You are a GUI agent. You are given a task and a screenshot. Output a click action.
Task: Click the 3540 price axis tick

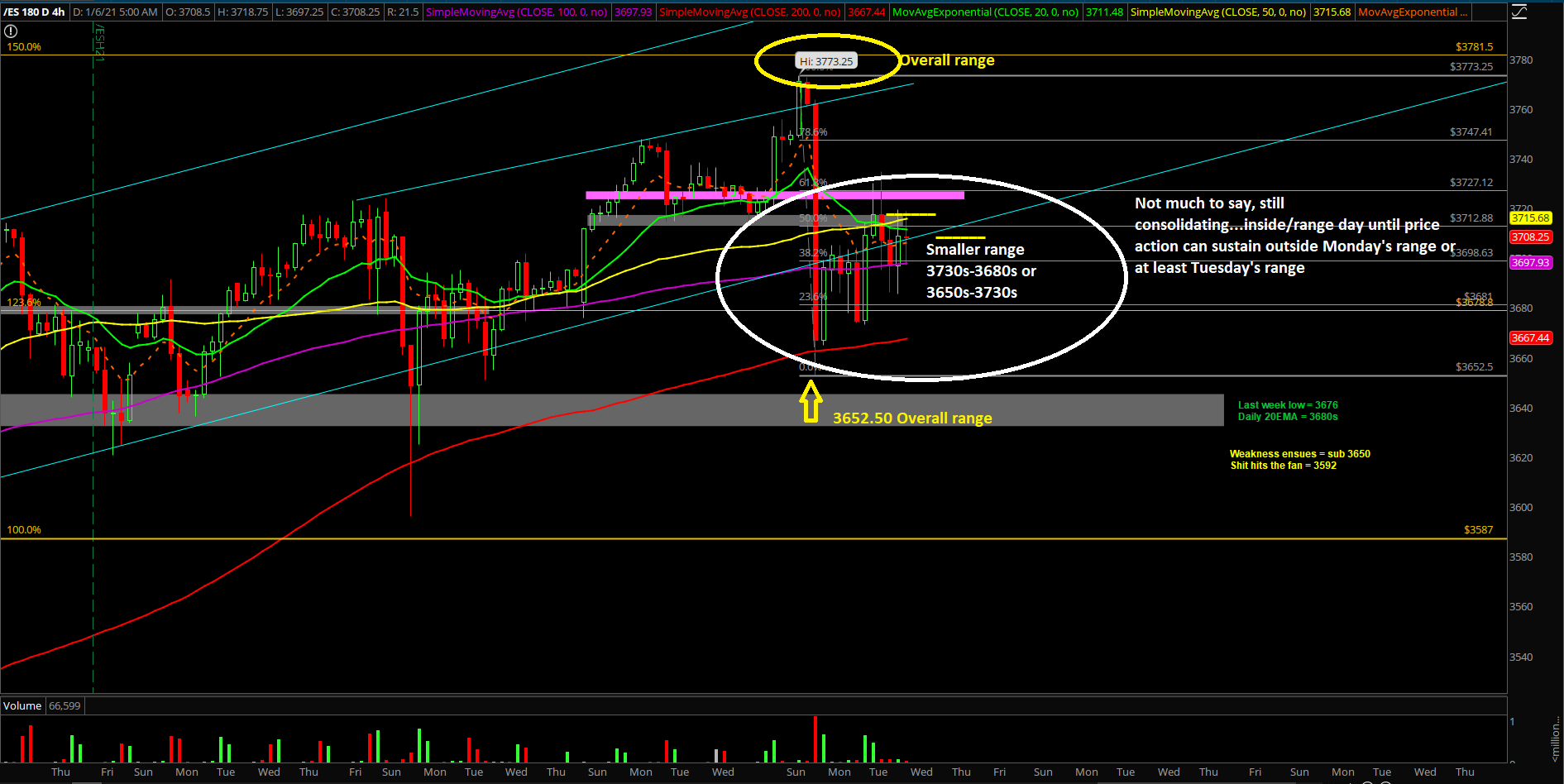tap(1521, 657)
